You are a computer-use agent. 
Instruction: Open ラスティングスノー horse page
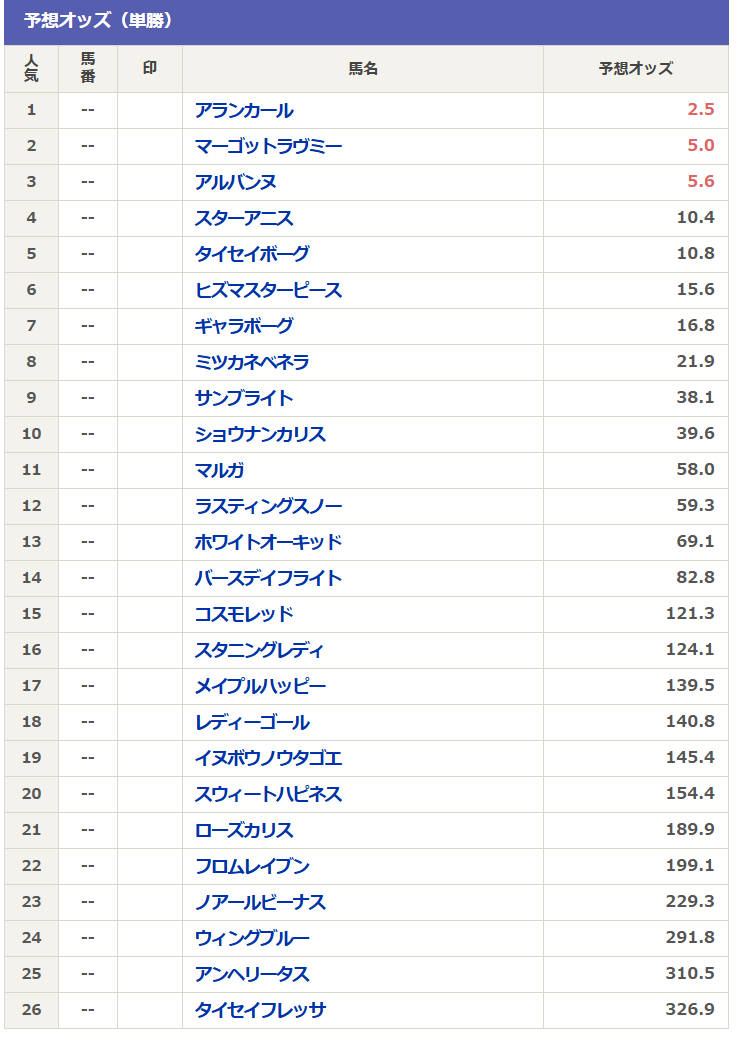coord(268,506)
